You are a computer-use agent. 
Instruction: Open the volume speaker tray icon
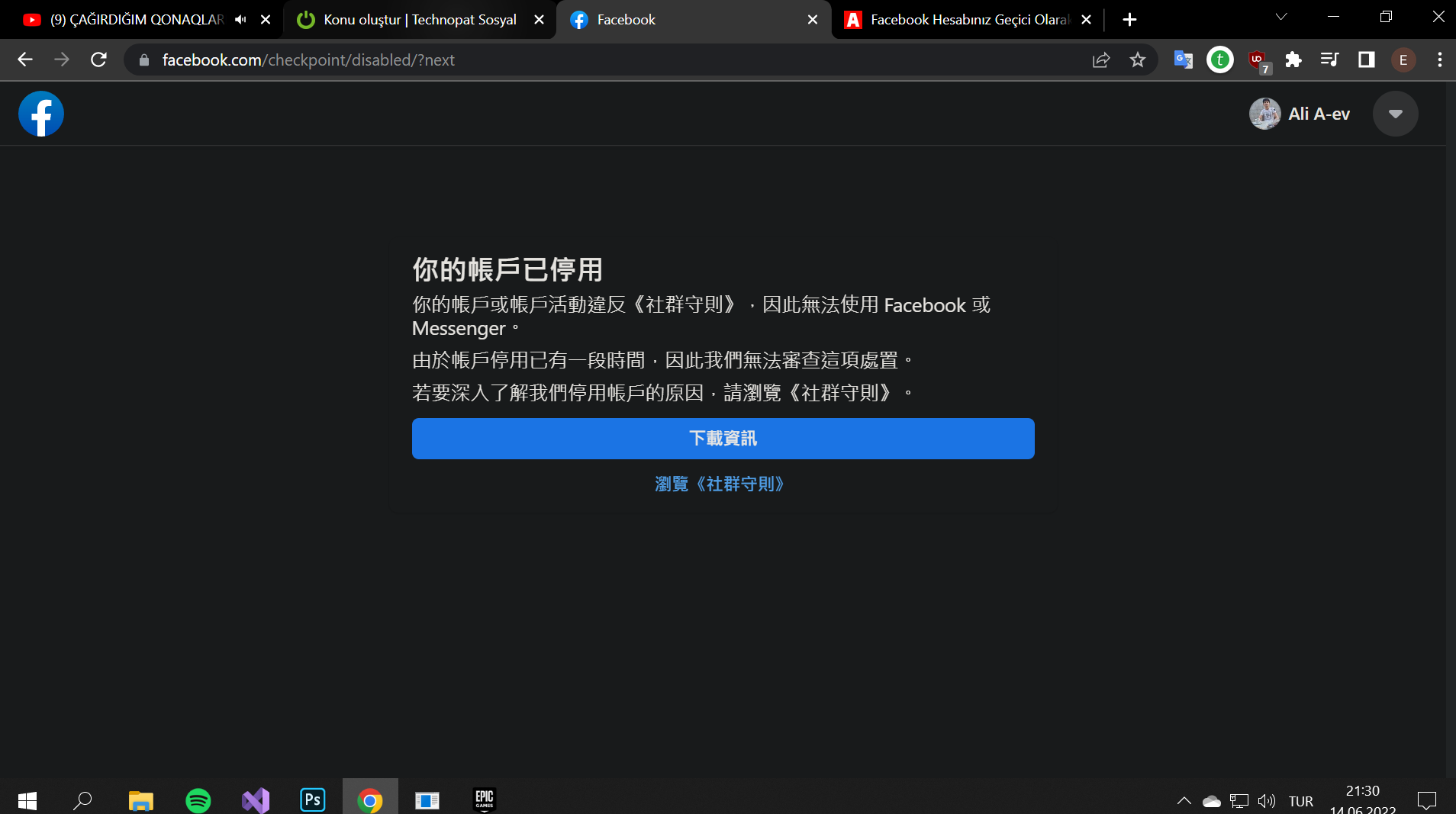[1267, 801]
